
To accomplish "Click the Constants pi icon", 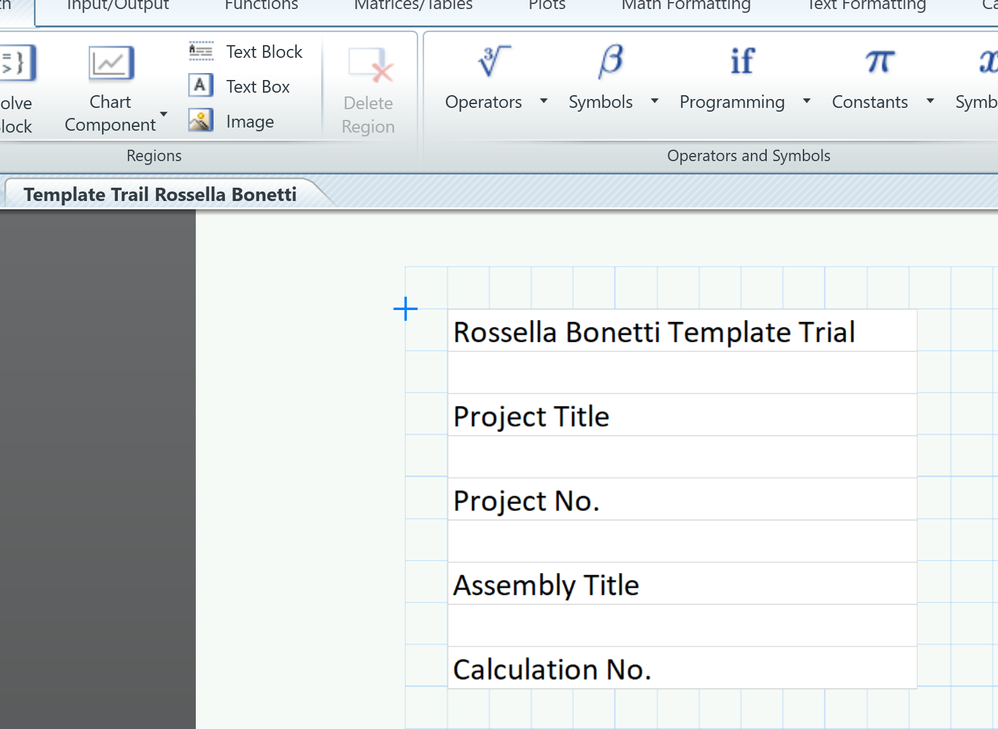I will 879,62.
